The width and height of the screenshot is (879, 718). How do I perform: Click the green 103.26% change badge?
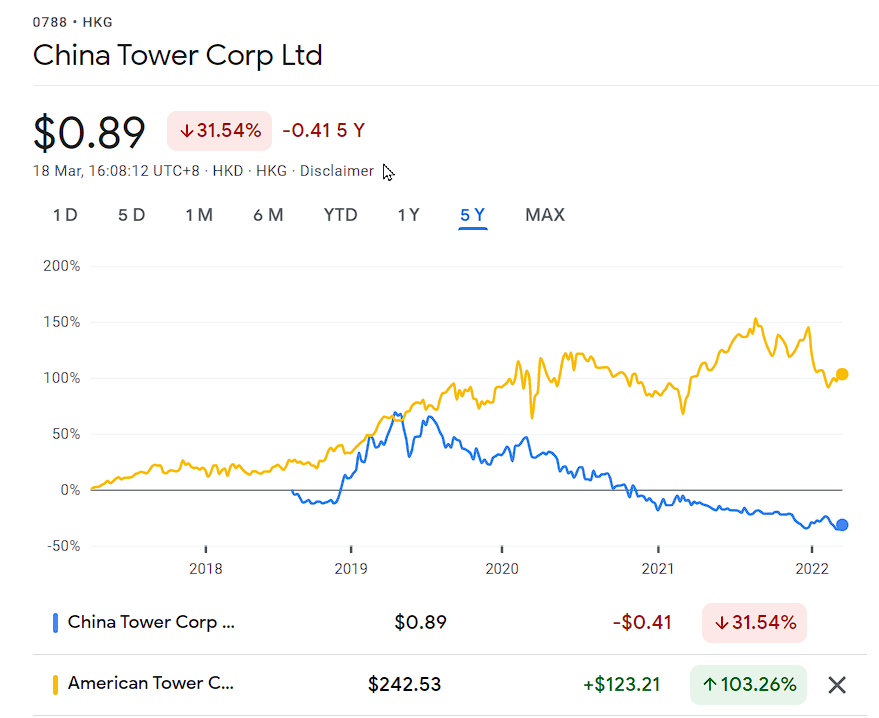[x=748, y=684]
